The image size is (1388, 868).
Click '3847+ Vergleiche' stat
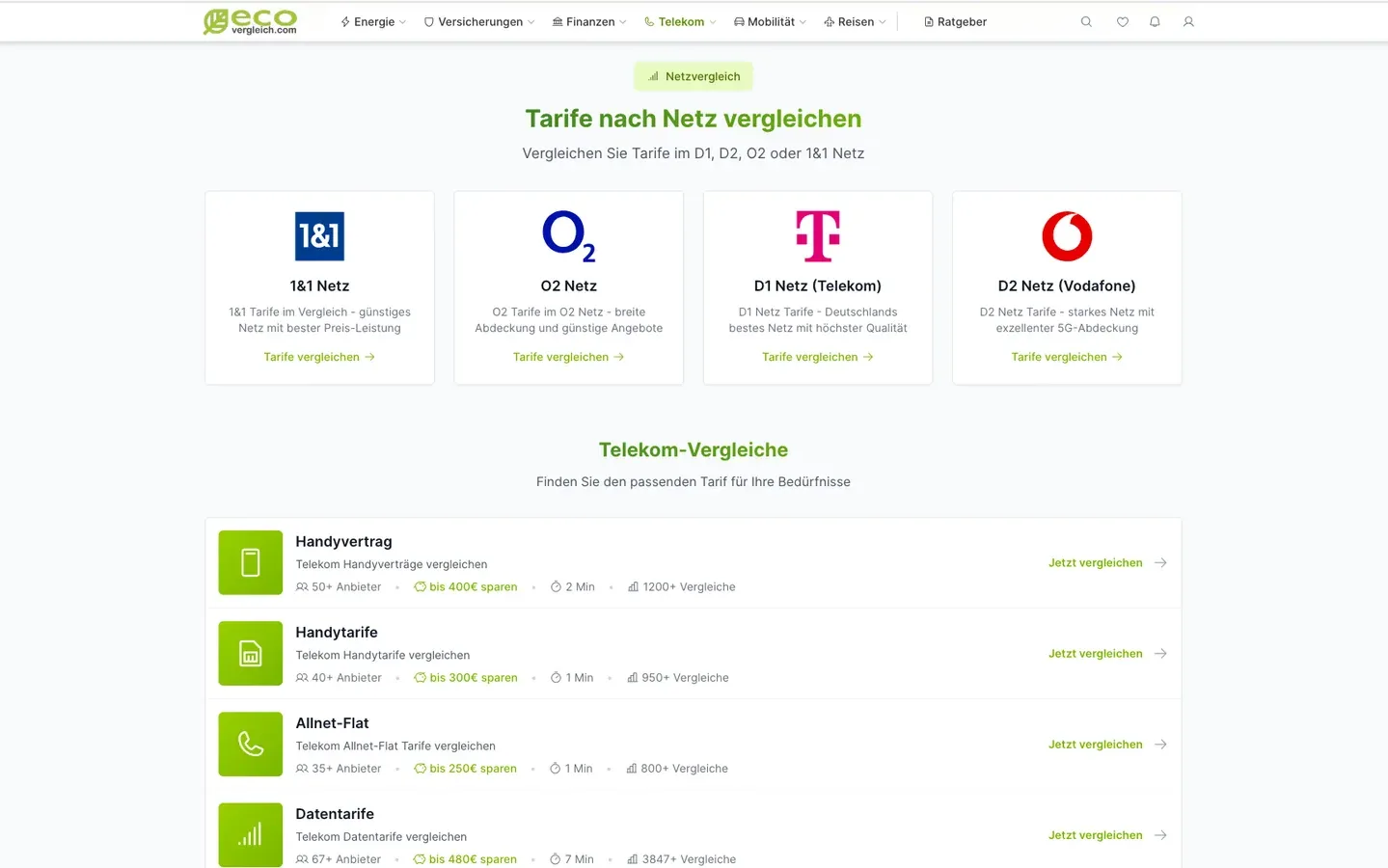[x=681, y=859]
